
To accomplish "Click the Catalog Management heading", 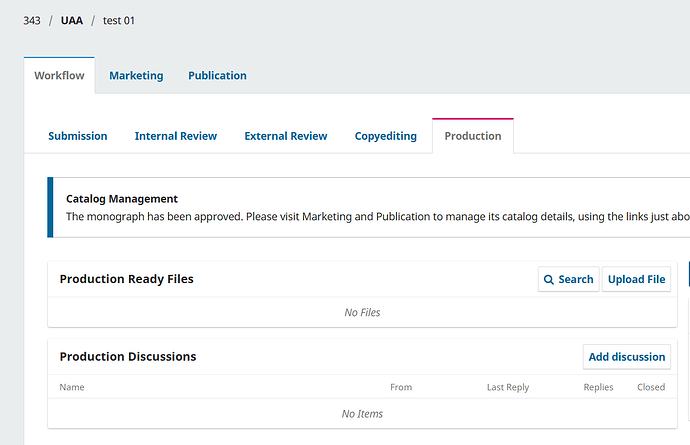I will (122, 199).
